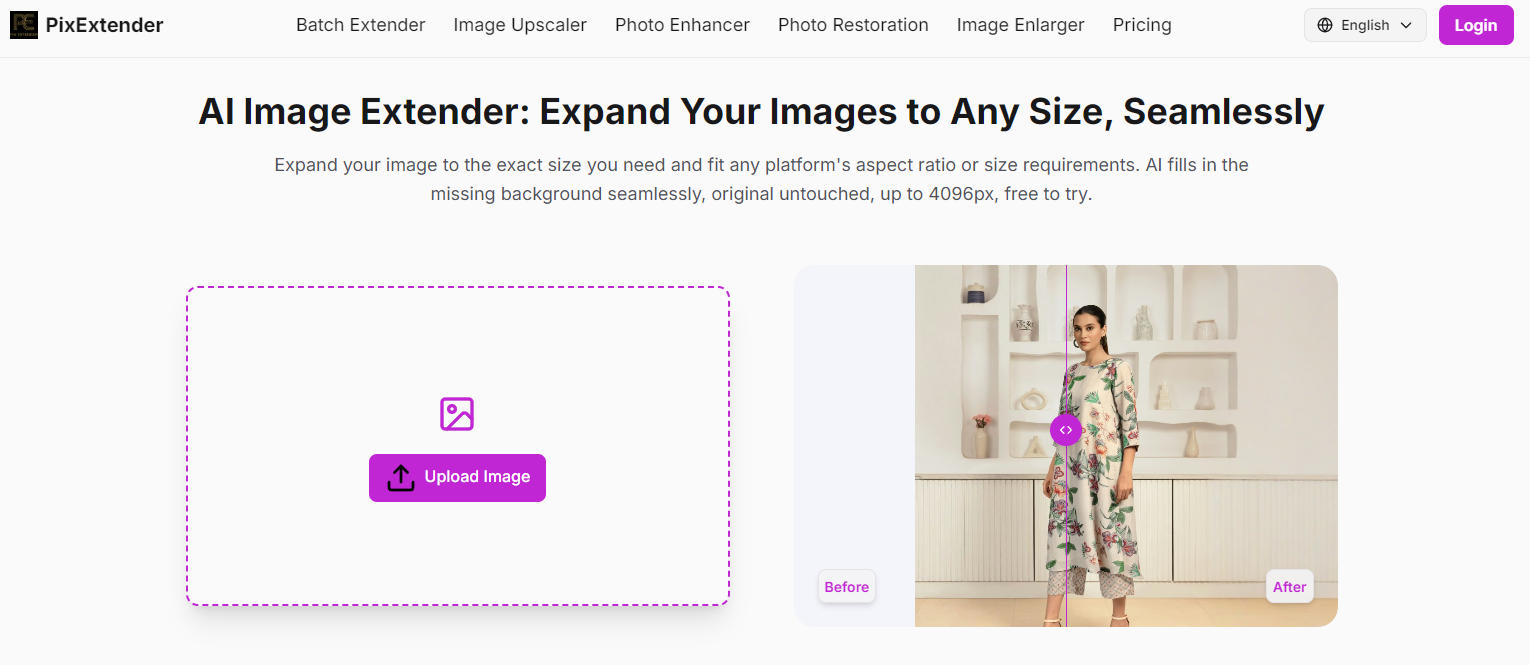The image size is (1530, 665).
Task: Click the Before label on comparison image
Action: 847,587
